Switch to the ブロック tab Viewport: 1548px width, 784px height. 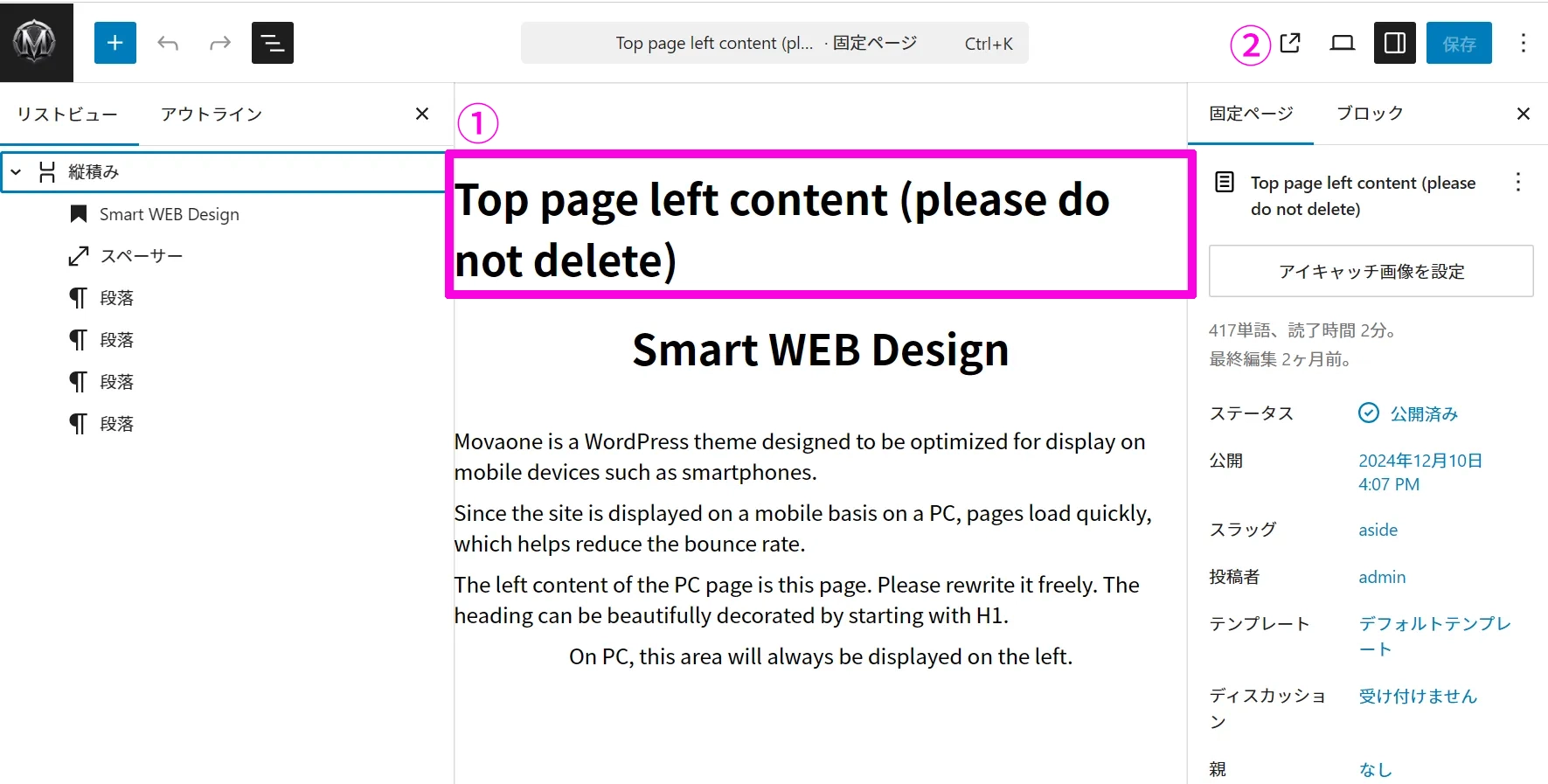[1369, 114]
